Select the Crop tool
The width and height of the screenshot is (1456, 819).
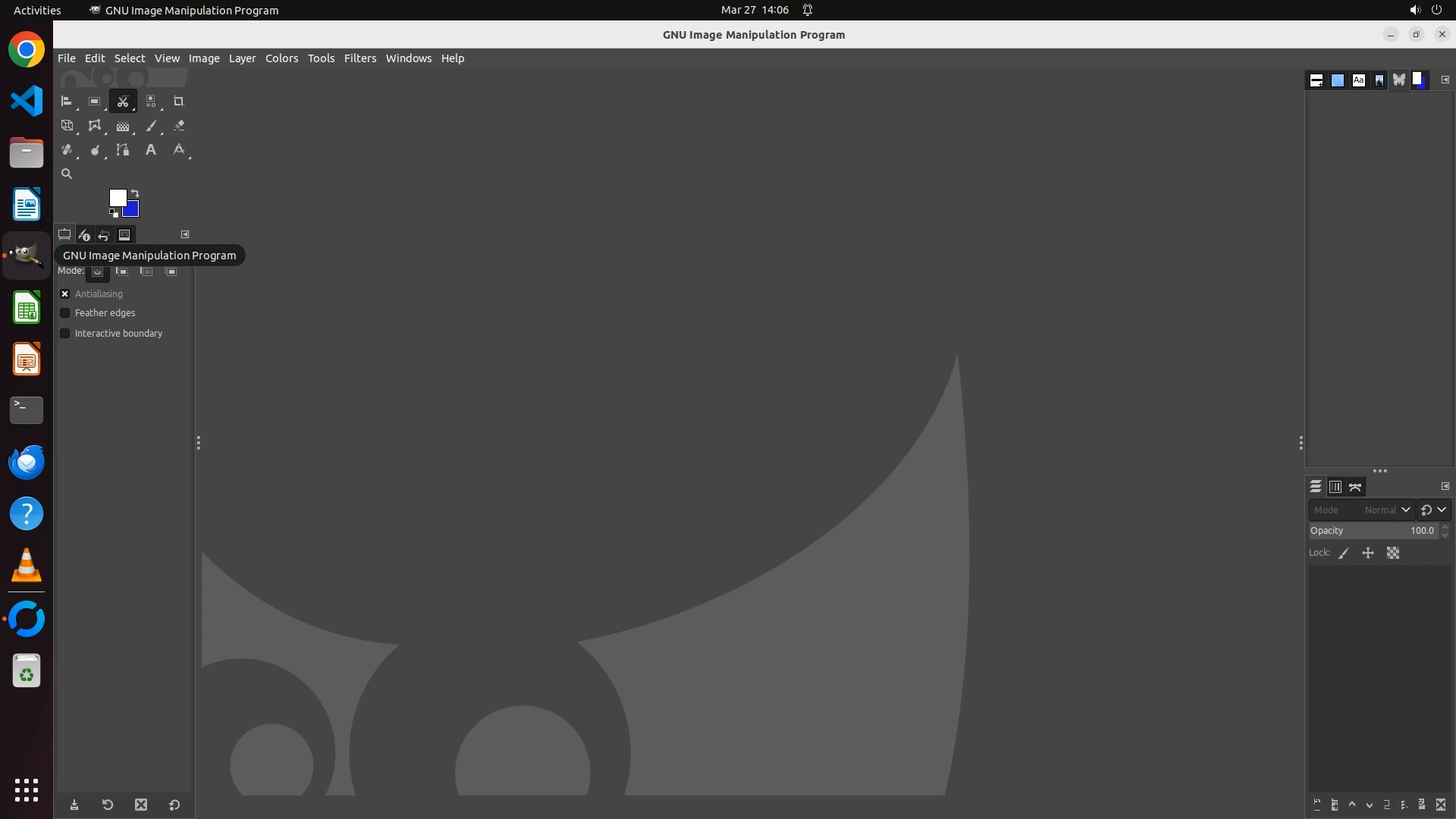(178, 102)
